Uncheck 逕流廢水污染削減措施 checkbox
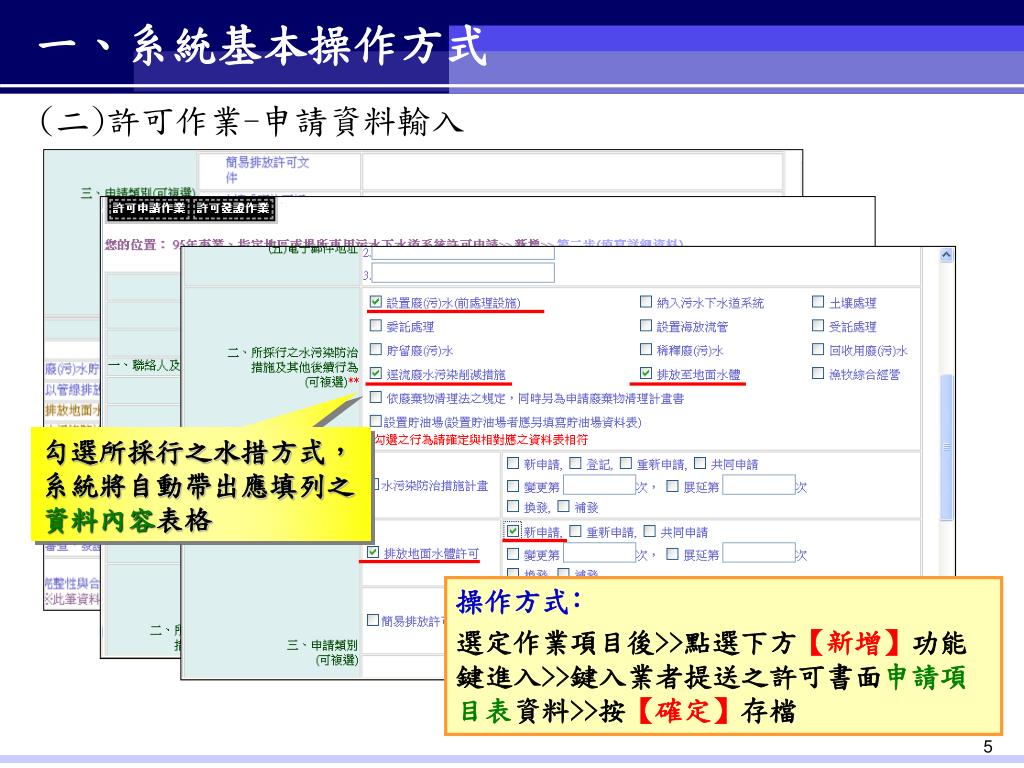This screenshot has width=1024, height=768. 376,373
